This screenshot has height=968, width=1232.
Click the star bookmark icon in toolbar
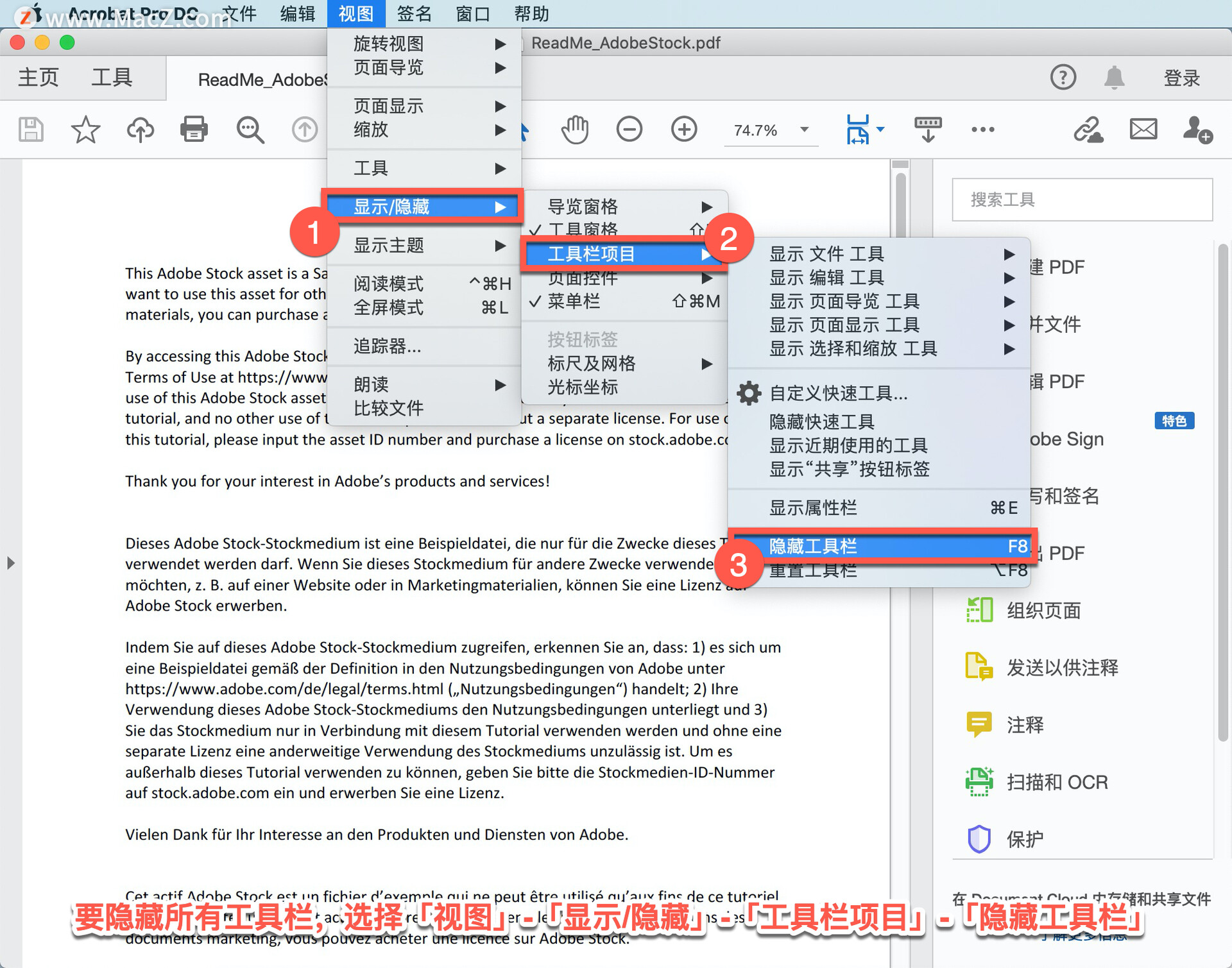pos(85,130)
